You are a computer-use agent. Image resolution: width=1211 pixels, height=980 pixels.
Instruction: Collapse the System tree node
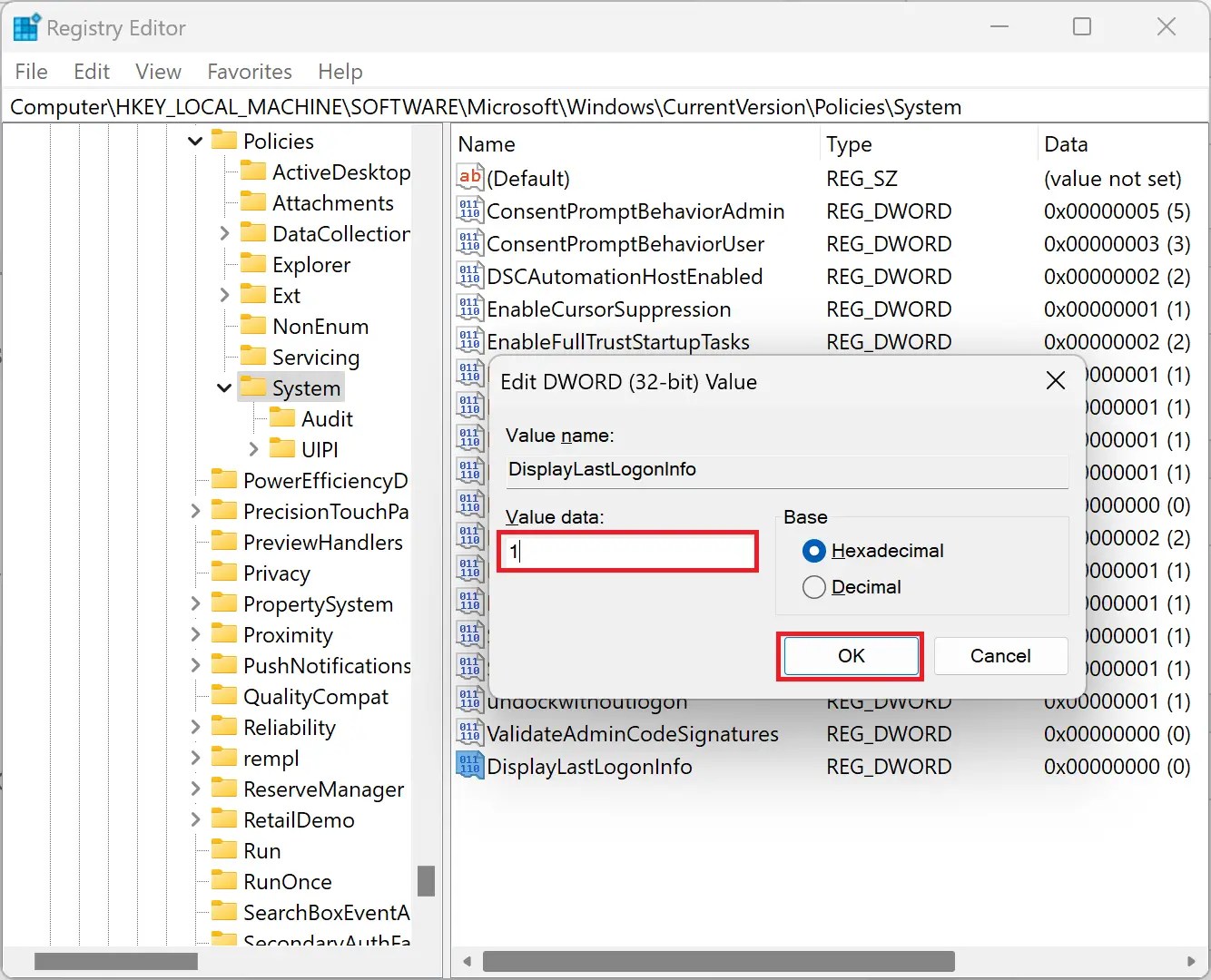223,387
